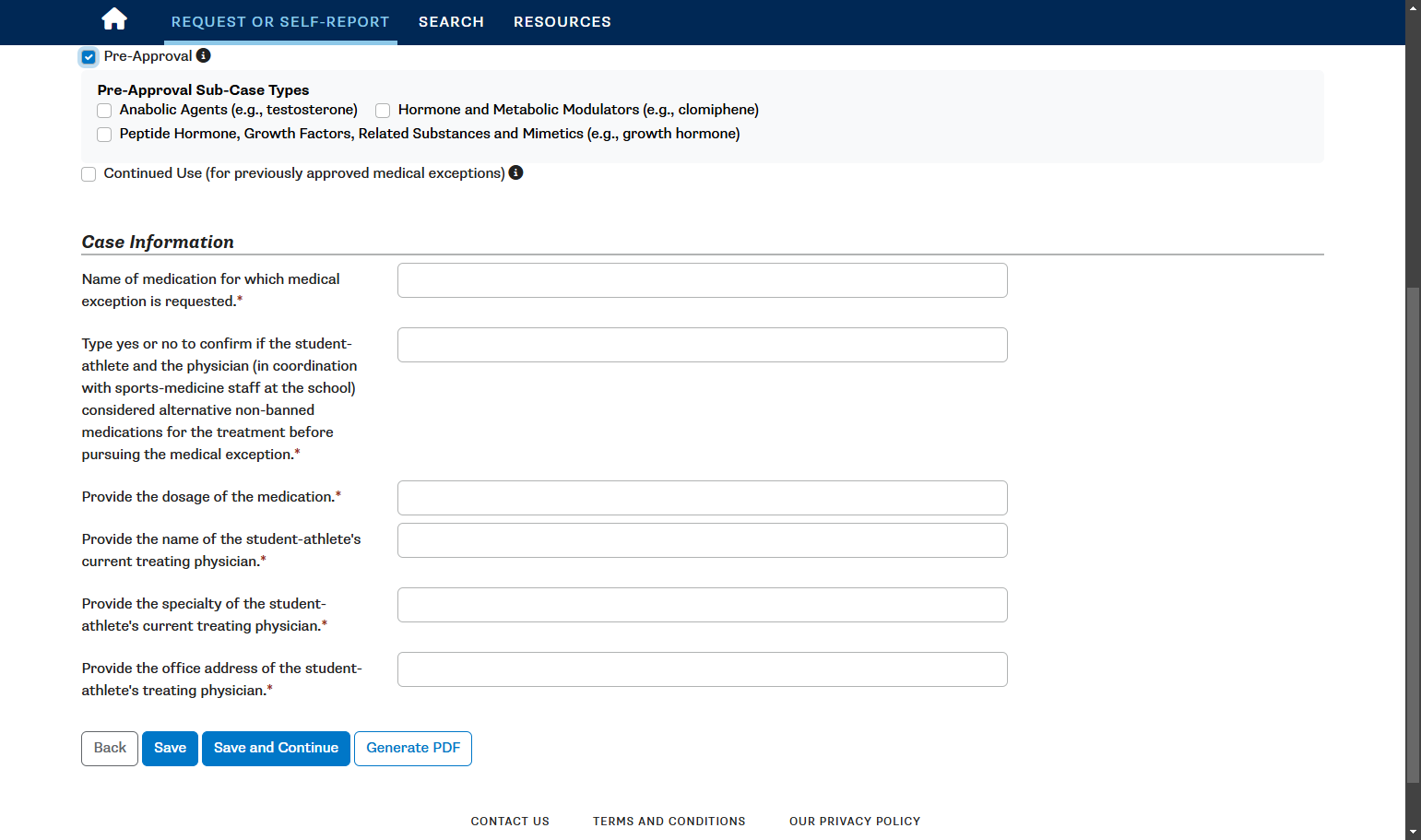Focus the physician office address field
The height and width of the screenshot is (840, 1421).
pyautogui.click(x=703, y=669)
